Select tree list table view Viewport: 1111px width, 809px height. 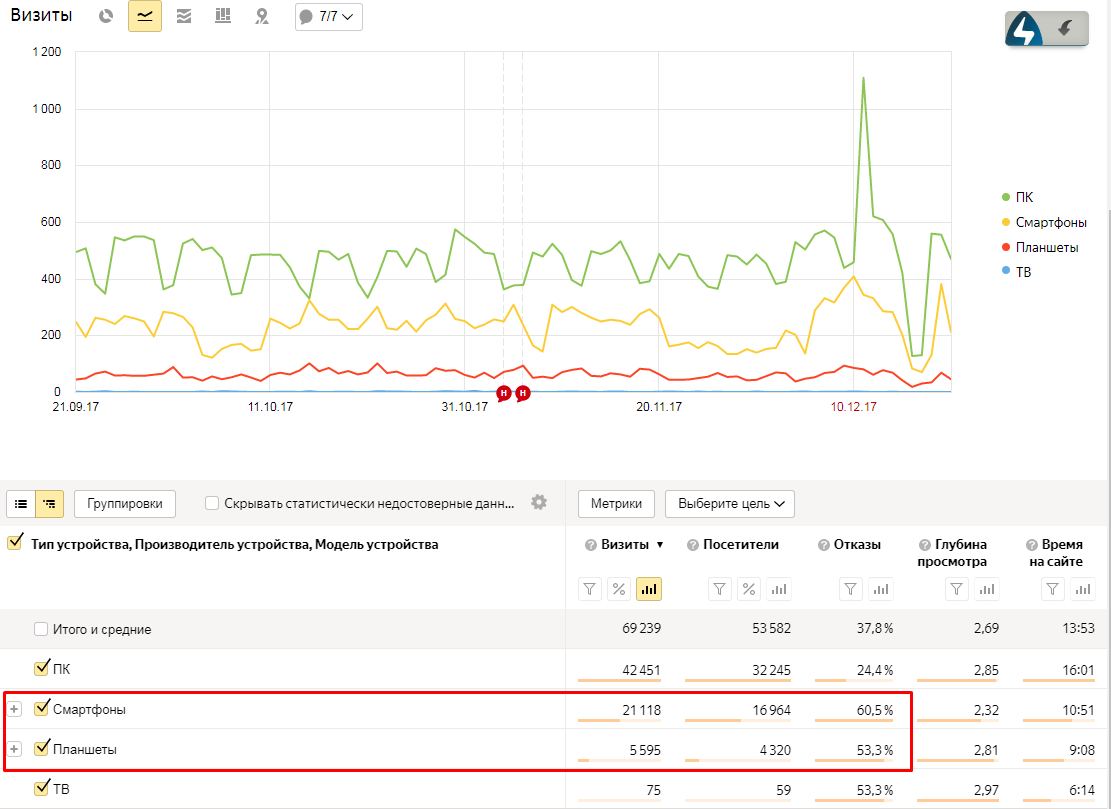(49, 504)
